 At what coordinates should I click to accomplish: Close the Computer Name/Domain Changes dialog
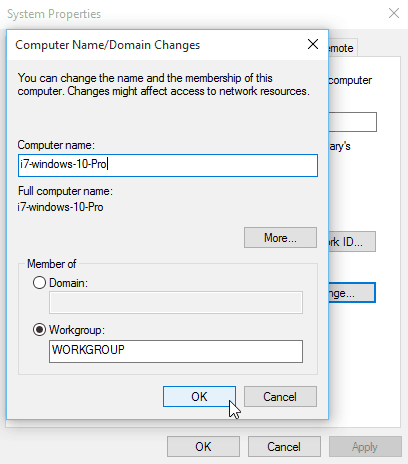[x=313, y=44]
